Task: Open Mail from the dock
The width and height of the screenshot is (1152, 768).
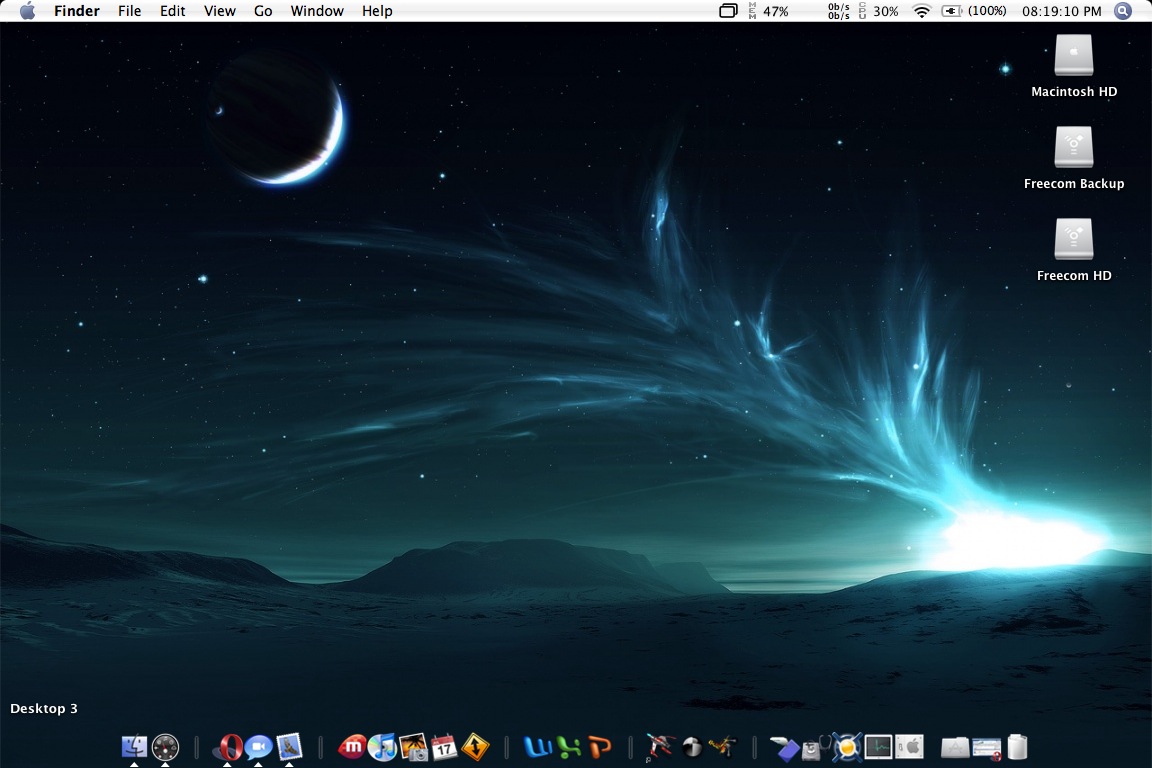Action: [x=289, y=747]
